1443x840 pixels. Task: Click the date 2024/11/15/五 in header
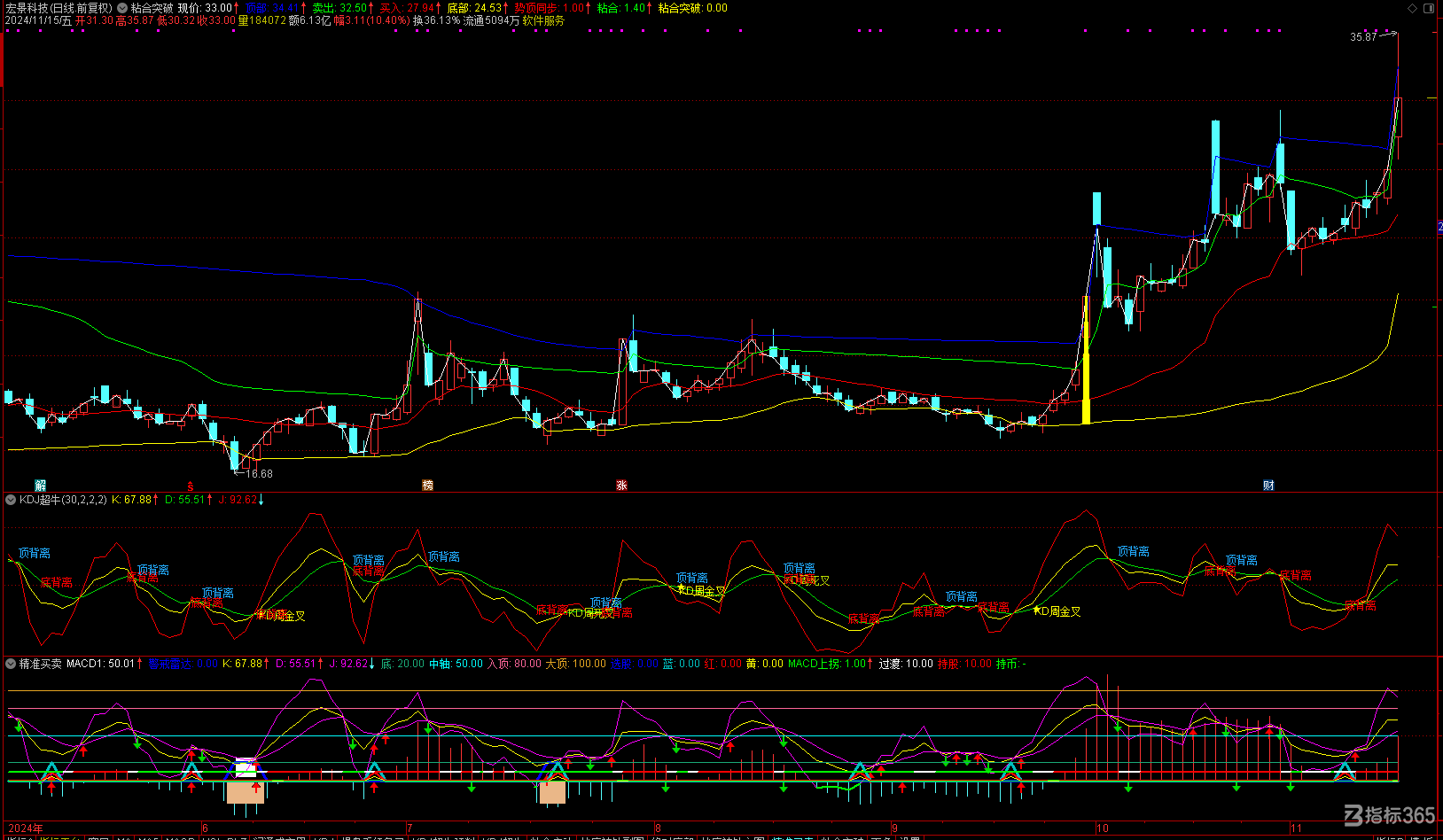point(39,20)
